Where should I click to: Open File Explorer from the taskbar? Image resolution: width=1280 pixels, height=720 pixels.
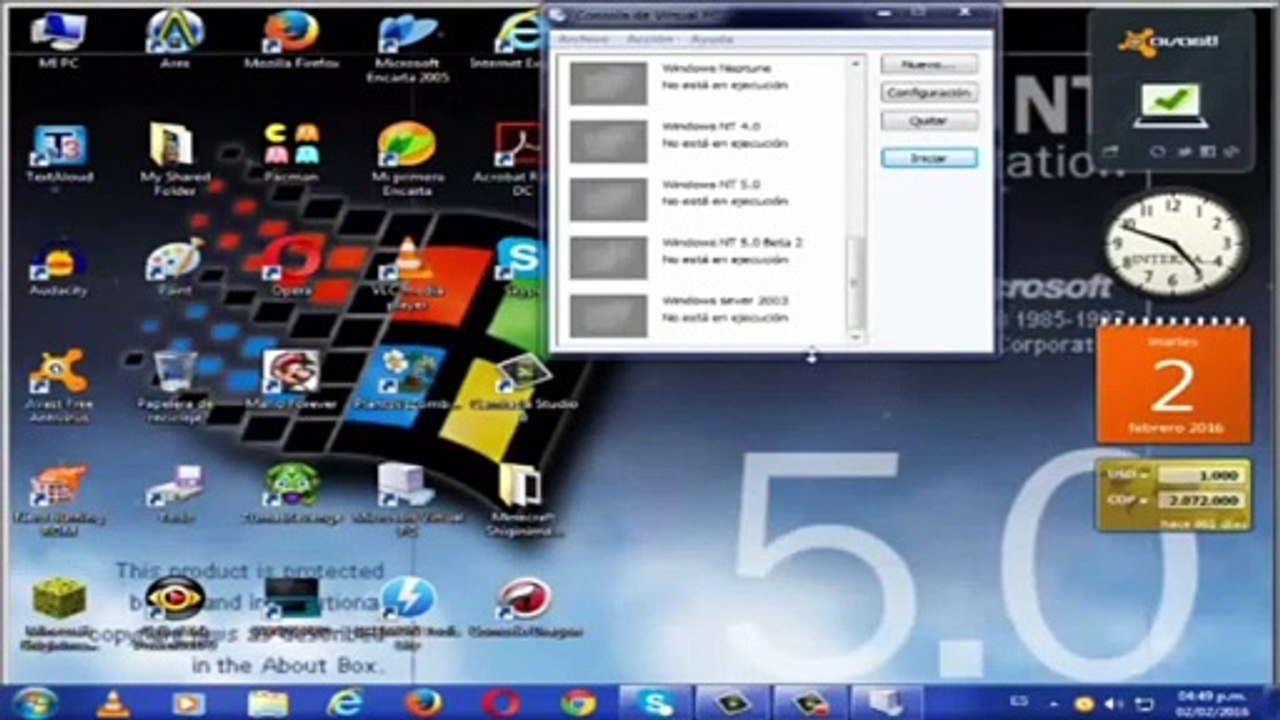tap(267, 703)
